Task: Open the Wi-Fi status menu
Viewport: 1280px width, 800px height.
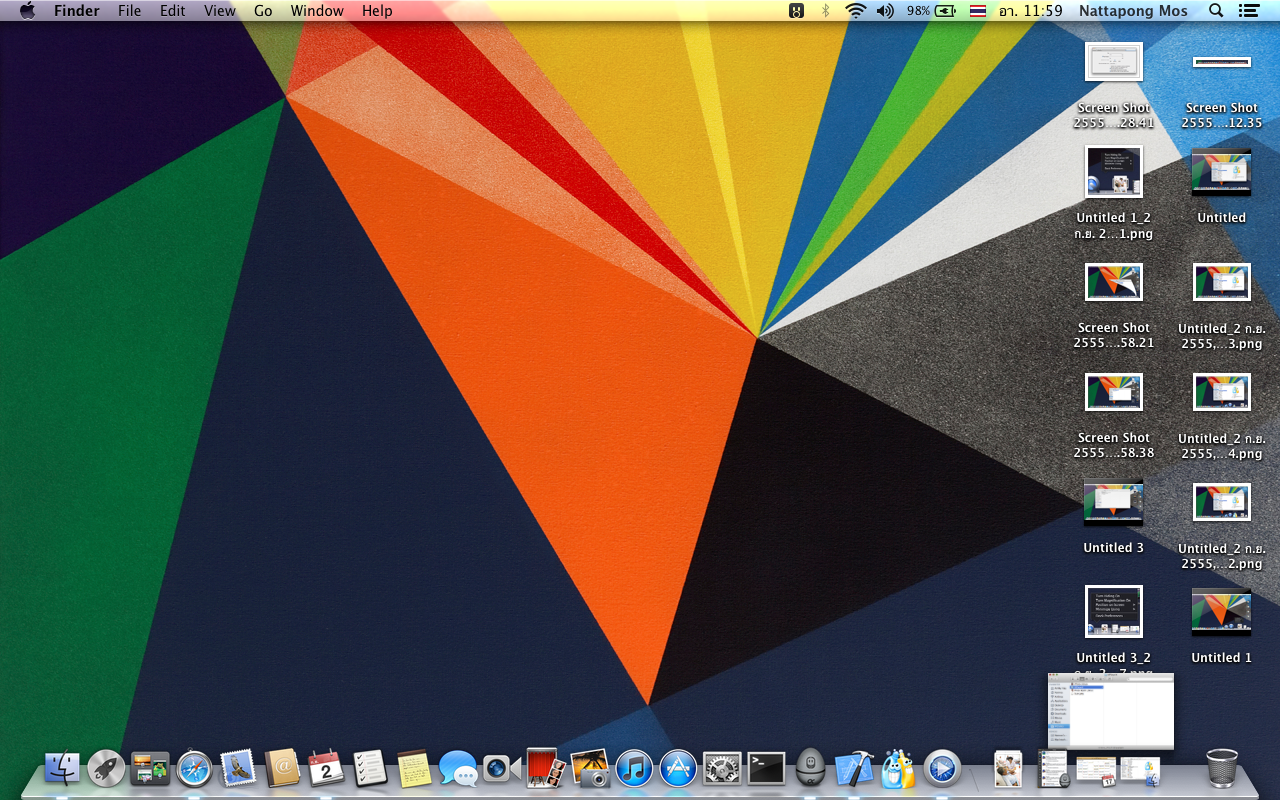Action: [x=855, y=11]
